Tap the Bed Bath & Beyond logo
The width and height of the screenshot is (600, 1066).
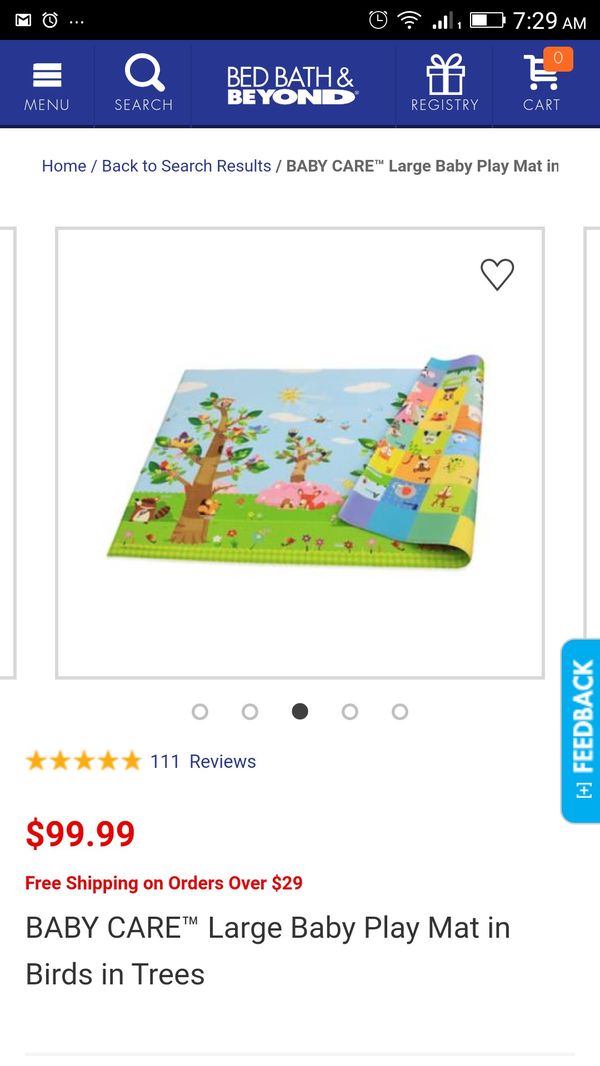291,86
